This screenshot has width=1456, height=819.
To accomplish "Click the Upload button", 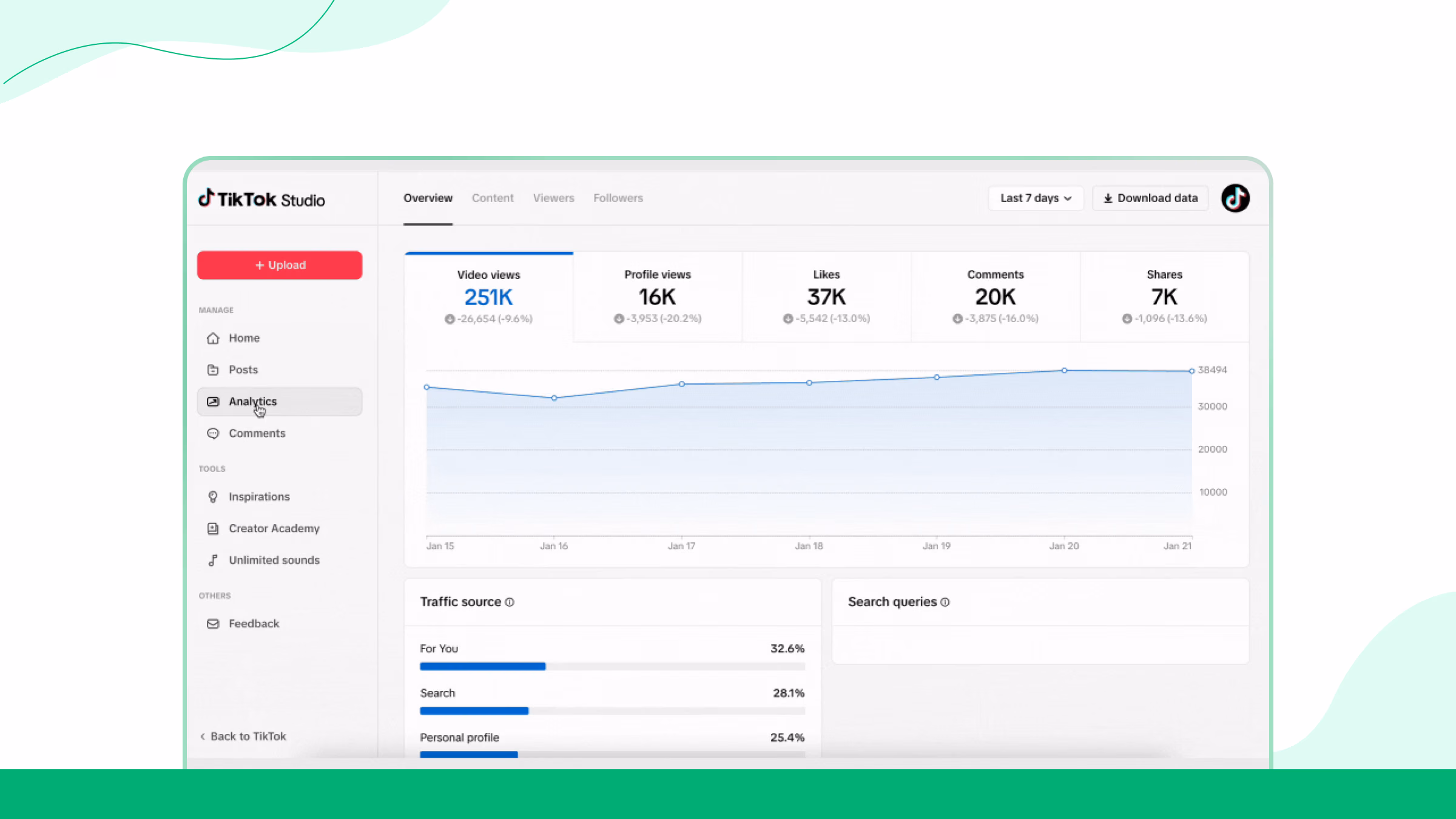I will pos(279,265).
